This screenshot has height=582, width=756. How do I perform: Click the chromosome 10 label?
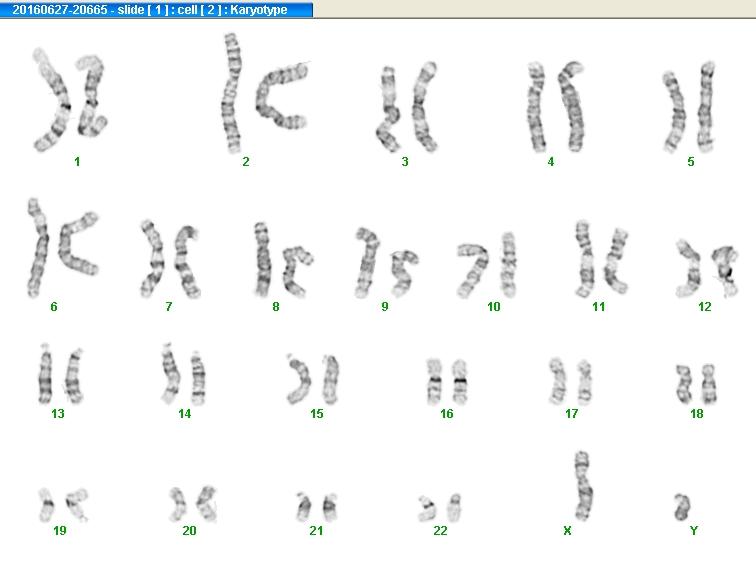pos(494,307)
